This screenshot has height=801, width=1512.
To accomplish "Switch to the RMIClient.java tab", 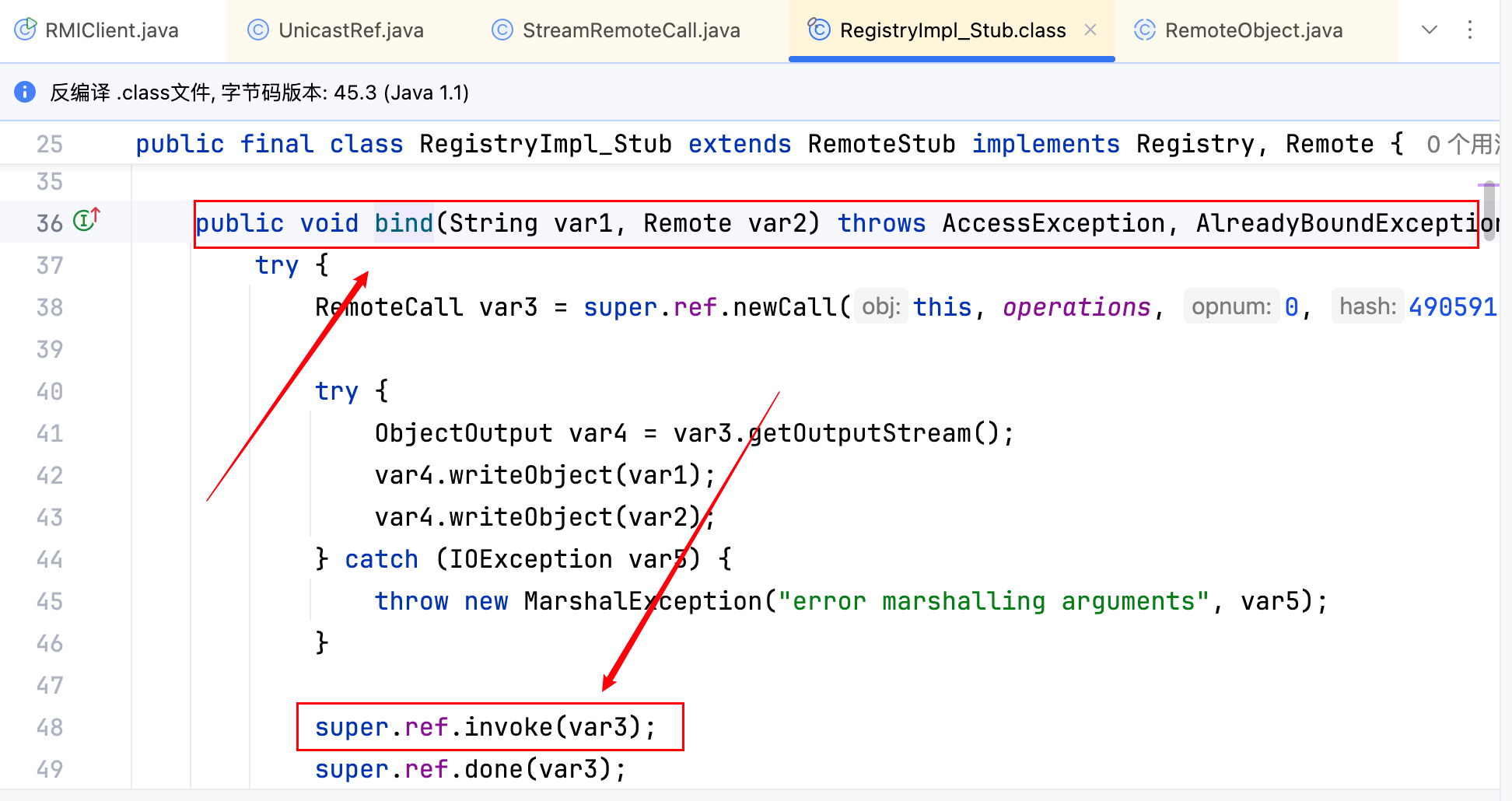I will point(111,30).
